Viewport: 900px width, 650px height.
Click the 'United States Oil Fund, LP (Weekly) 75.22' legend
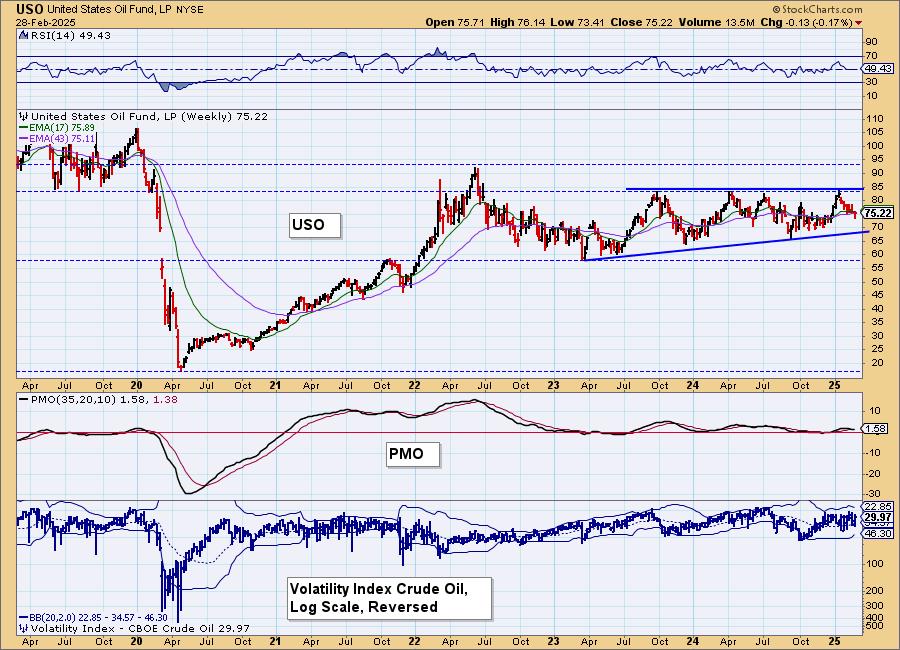149,116
